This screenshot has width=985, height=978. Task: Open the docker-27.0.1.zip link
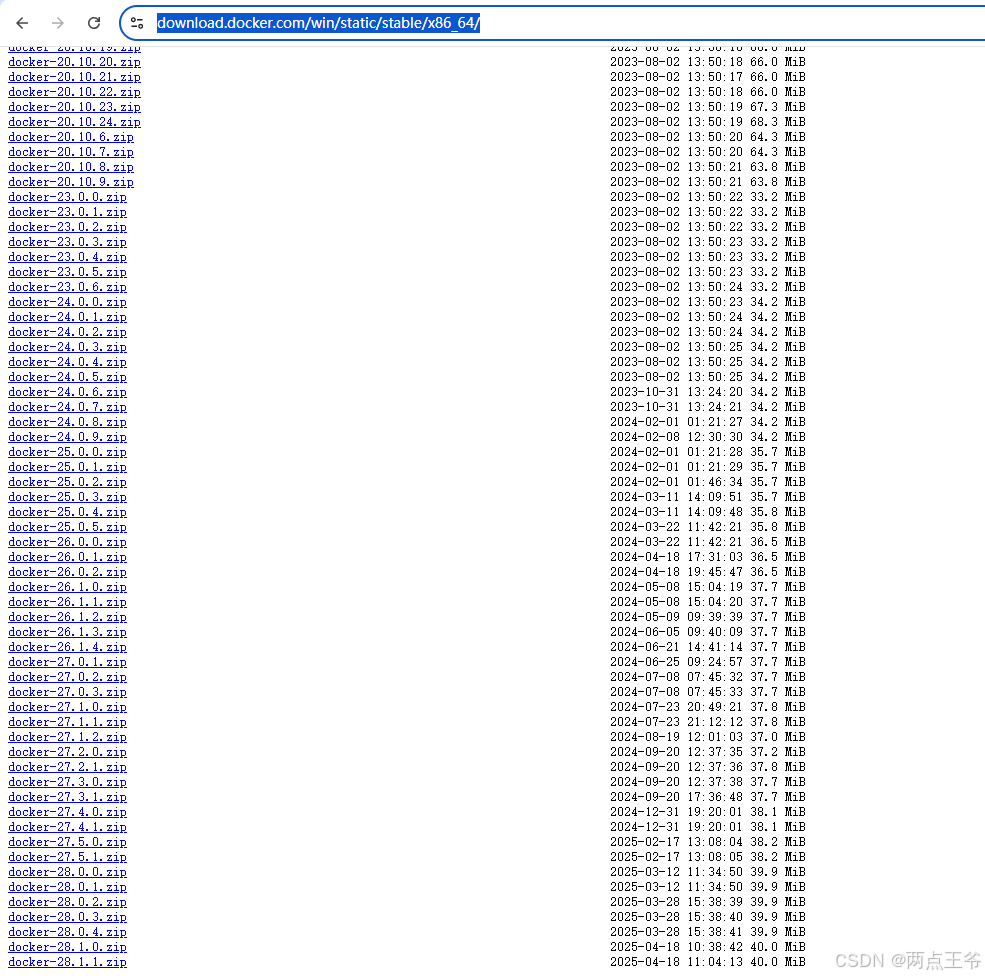tap(67, 662)
